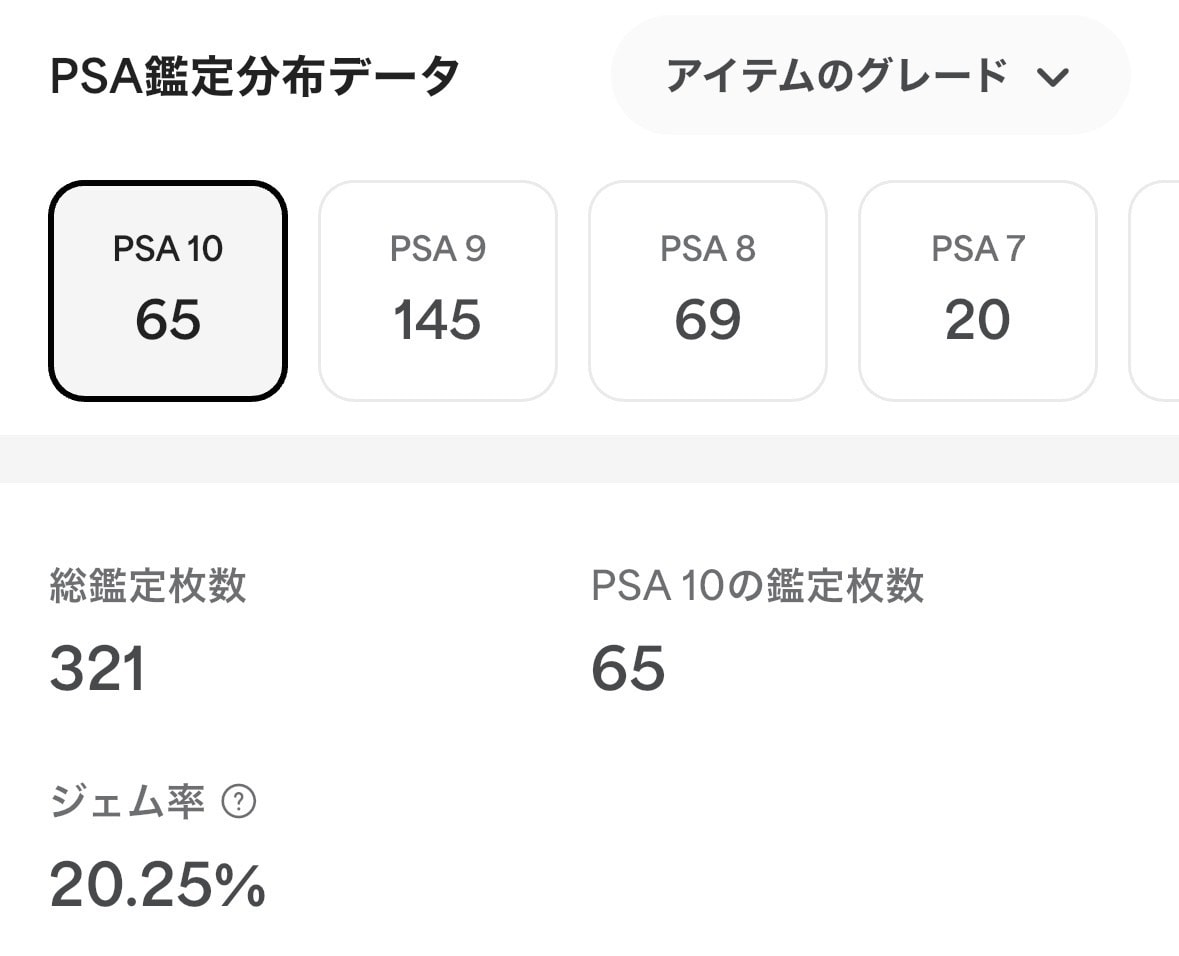
Task: Click the chevron arrow beside アイテムのグレード
Action: [x=1052, y=76]
